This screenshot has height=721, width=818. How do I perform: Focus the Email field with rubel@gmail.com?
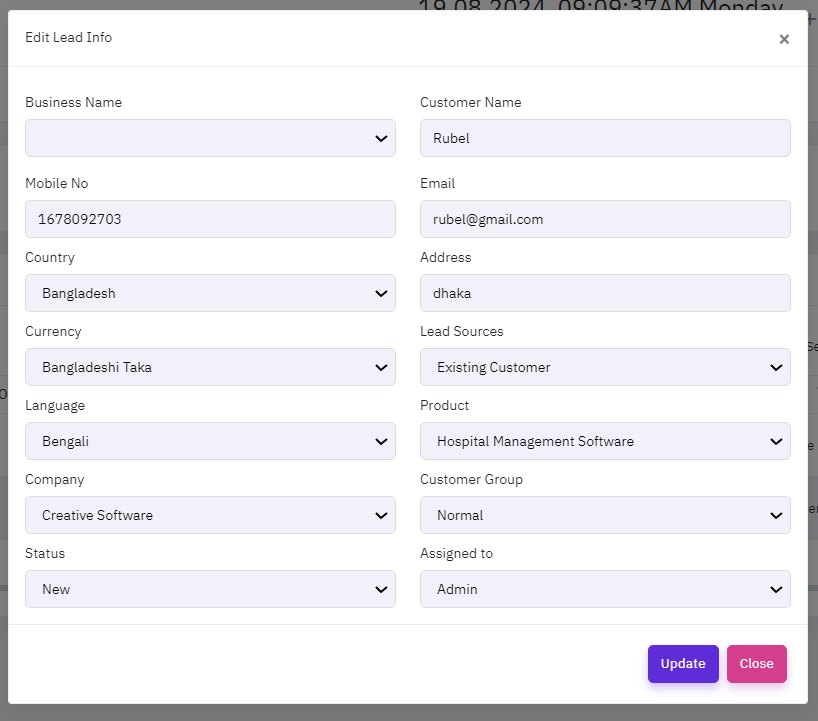tap(605, 219)
